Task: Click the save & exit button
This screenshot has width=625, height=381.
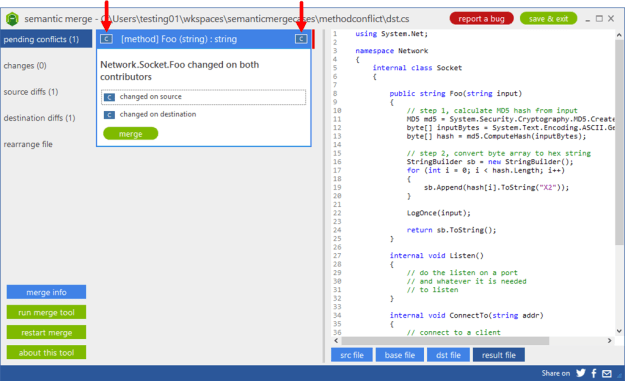Action: (548, 19)
